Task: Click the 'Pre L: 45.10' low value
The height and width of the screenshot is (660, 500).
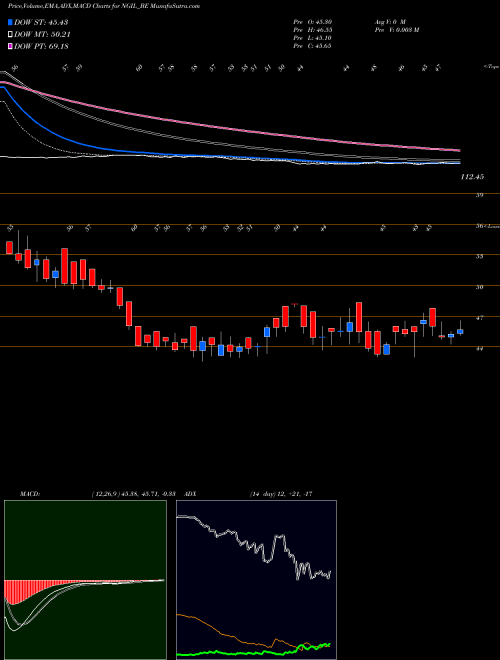Action: click(312, 37)
